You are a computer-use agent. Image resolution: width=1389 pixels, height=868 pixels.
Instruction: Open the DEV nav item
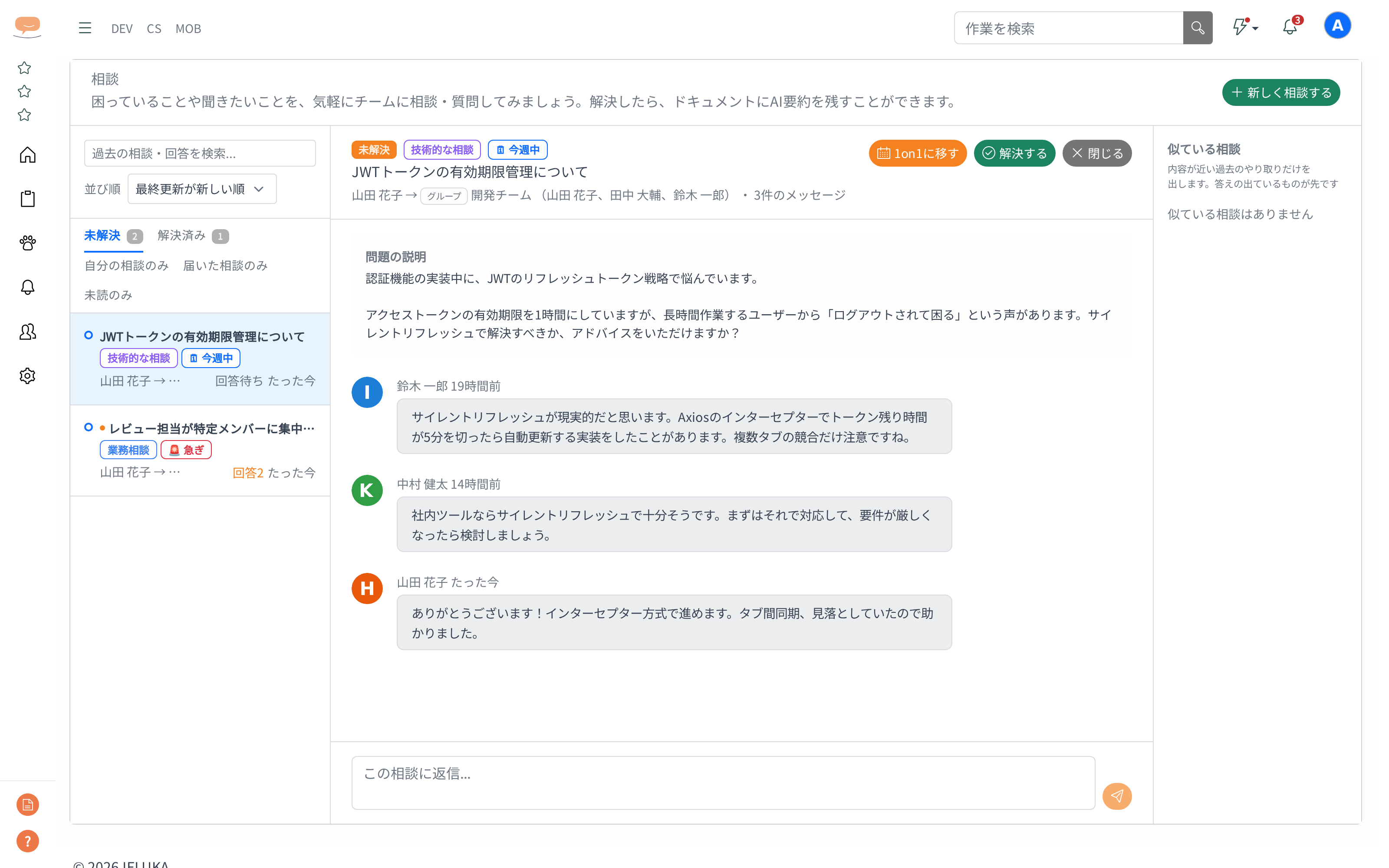point(122,29)
